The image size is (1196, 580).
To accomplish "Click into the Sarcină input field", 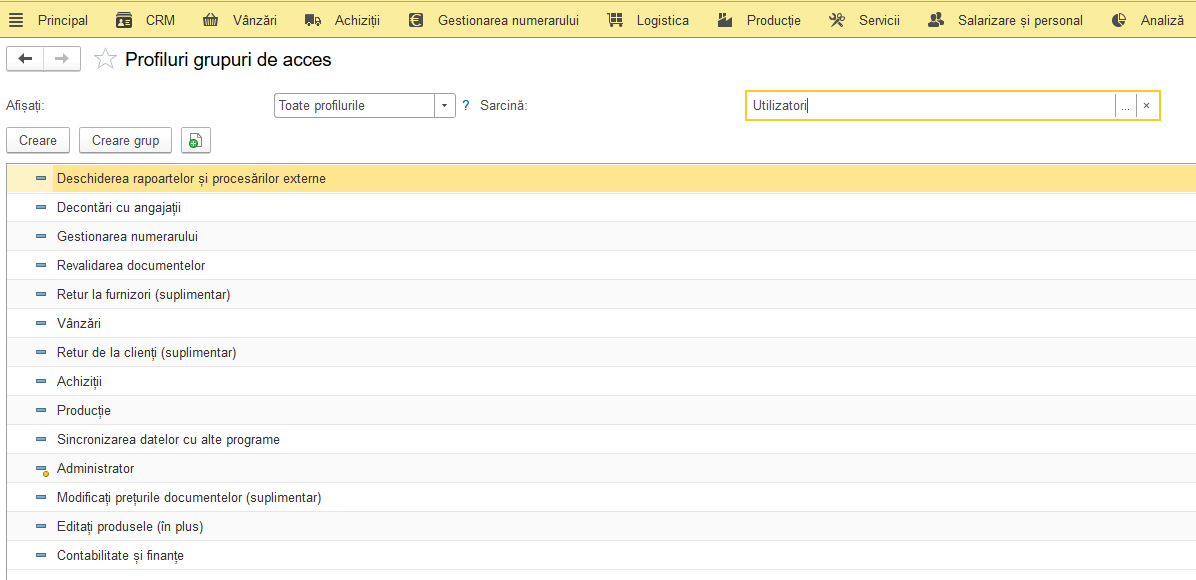I will 930,105.
